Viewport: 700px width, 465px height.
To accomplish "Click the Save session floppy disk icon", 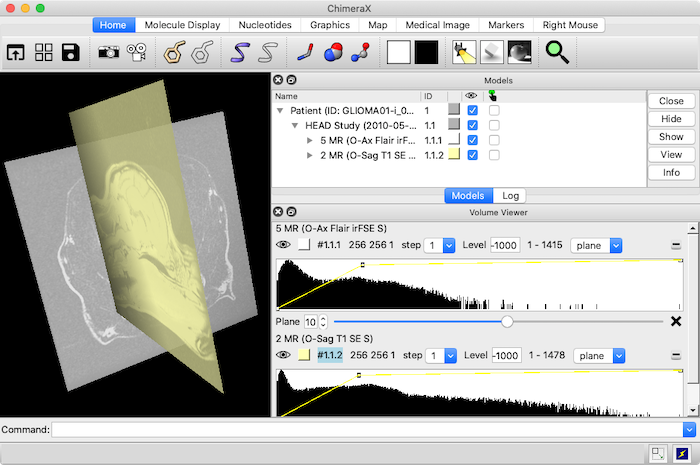I will coord(70,52).
